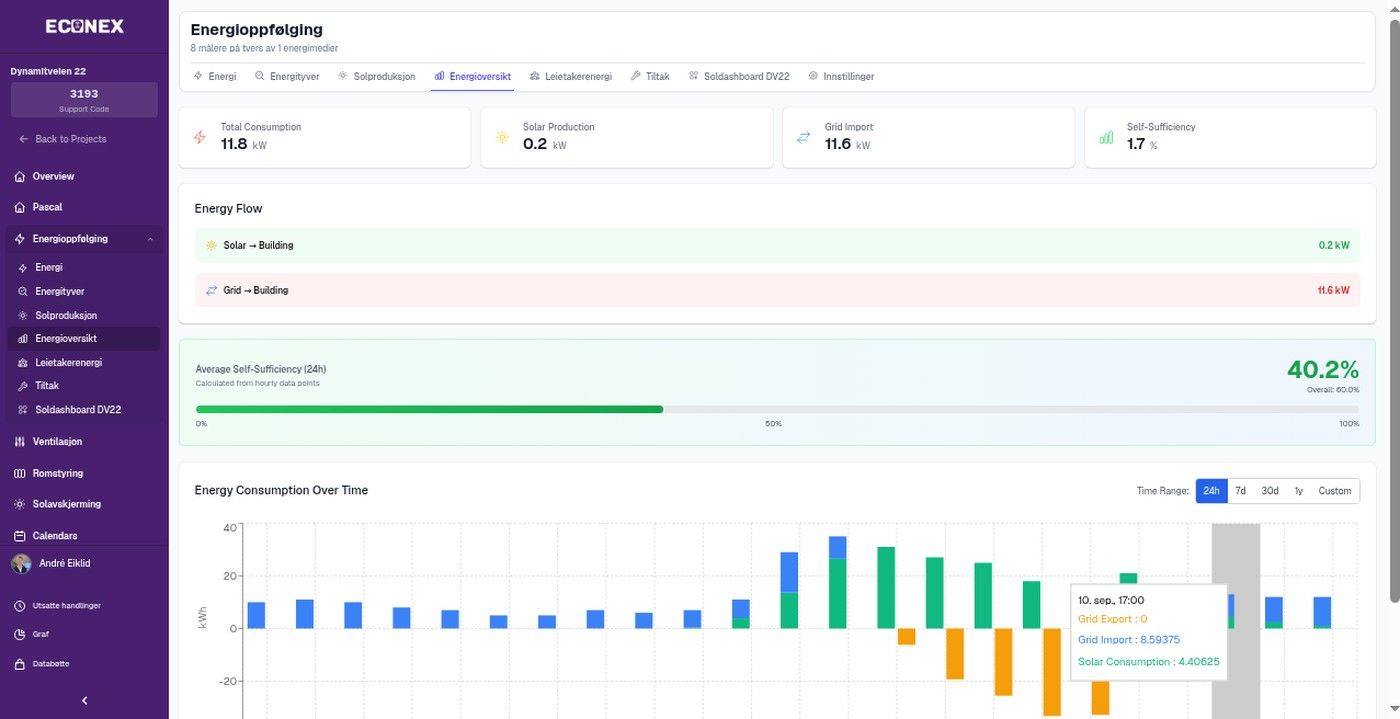Click the back arrow beside Back to Projects
The image size is (1400, 719).
[23, 139]
